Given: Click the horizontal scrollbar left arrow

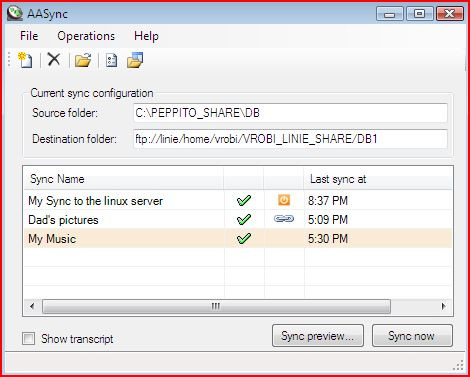Looking at the screenshot, I should click(x=32, y=306).
